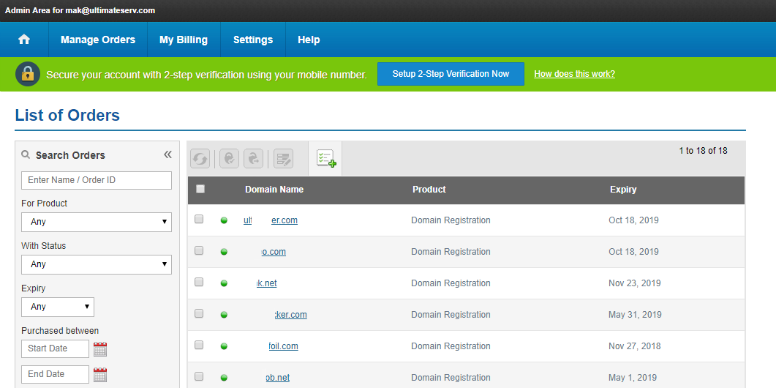The height and width of the screenshot is (388, 776).
Task: Open the Expiry filter dropdown
Action: tap(57, 307)
